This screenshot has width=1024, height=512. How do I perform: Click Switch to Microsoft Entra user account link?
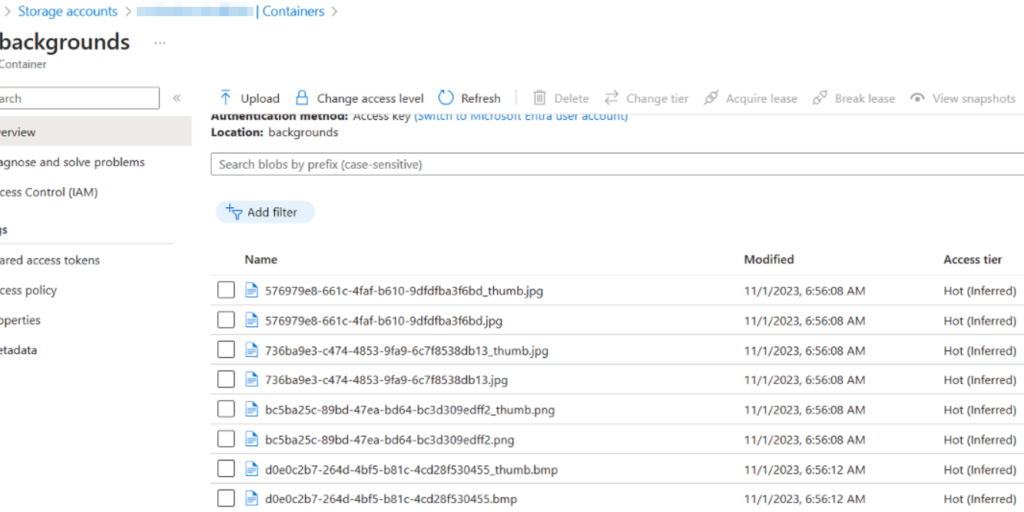coord(521,117)
